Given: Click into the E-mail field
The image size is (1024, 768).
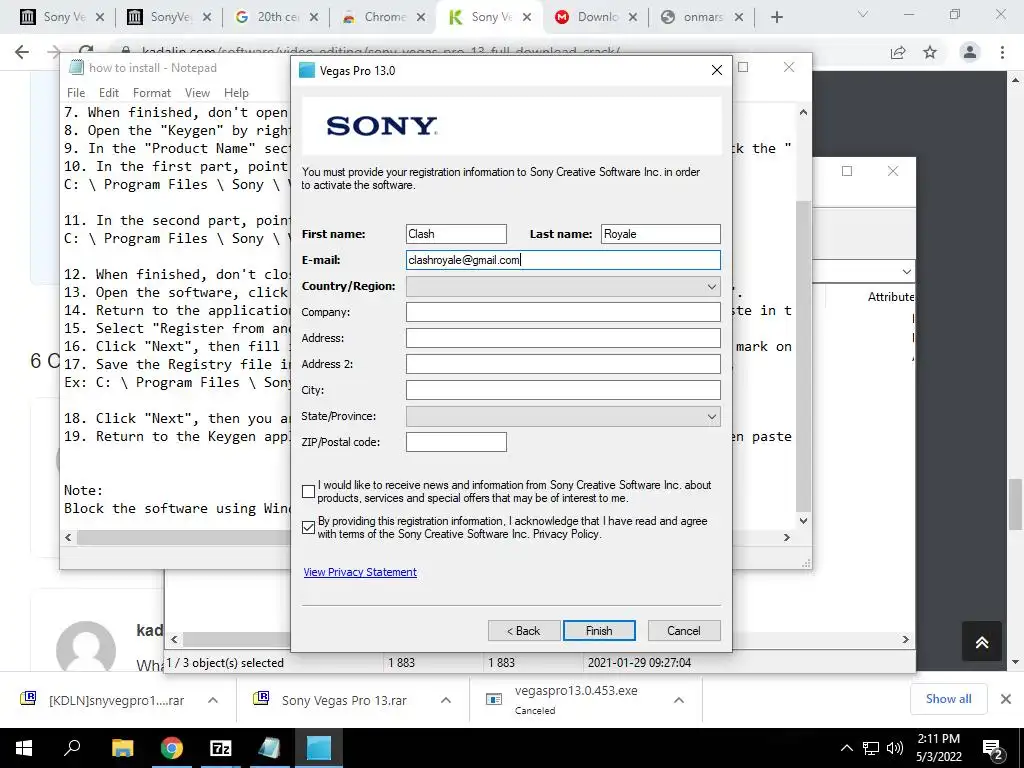Looking at the screenshot, I should [563, 260].
